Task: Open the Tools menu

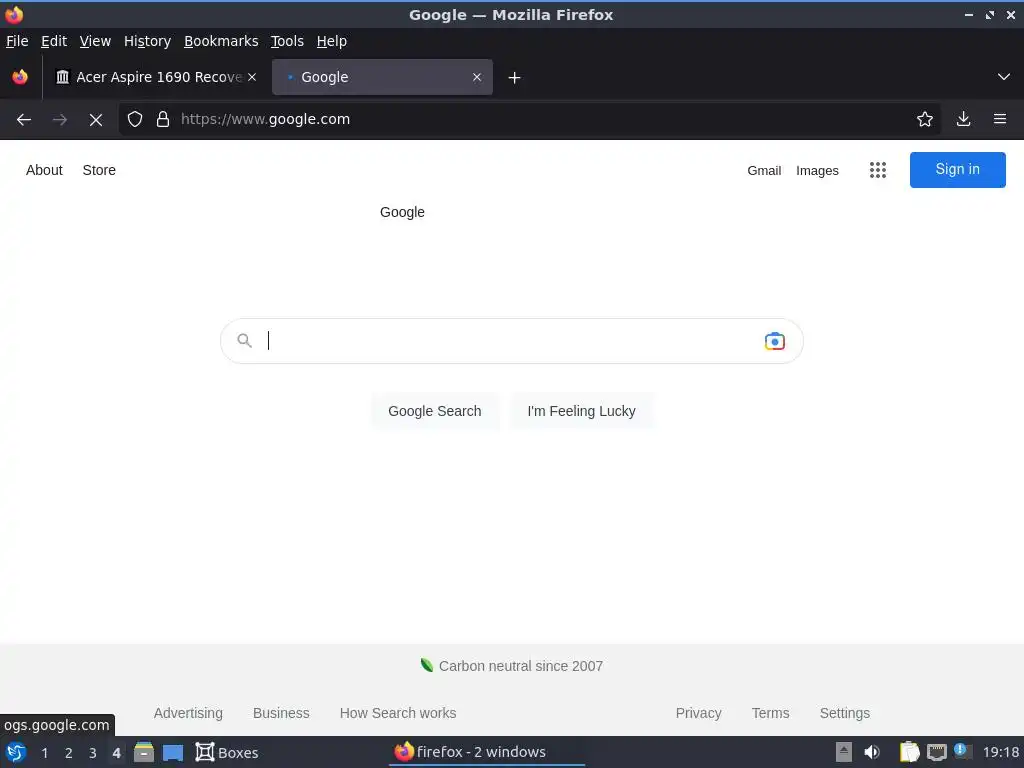Action: pos(287,41)
